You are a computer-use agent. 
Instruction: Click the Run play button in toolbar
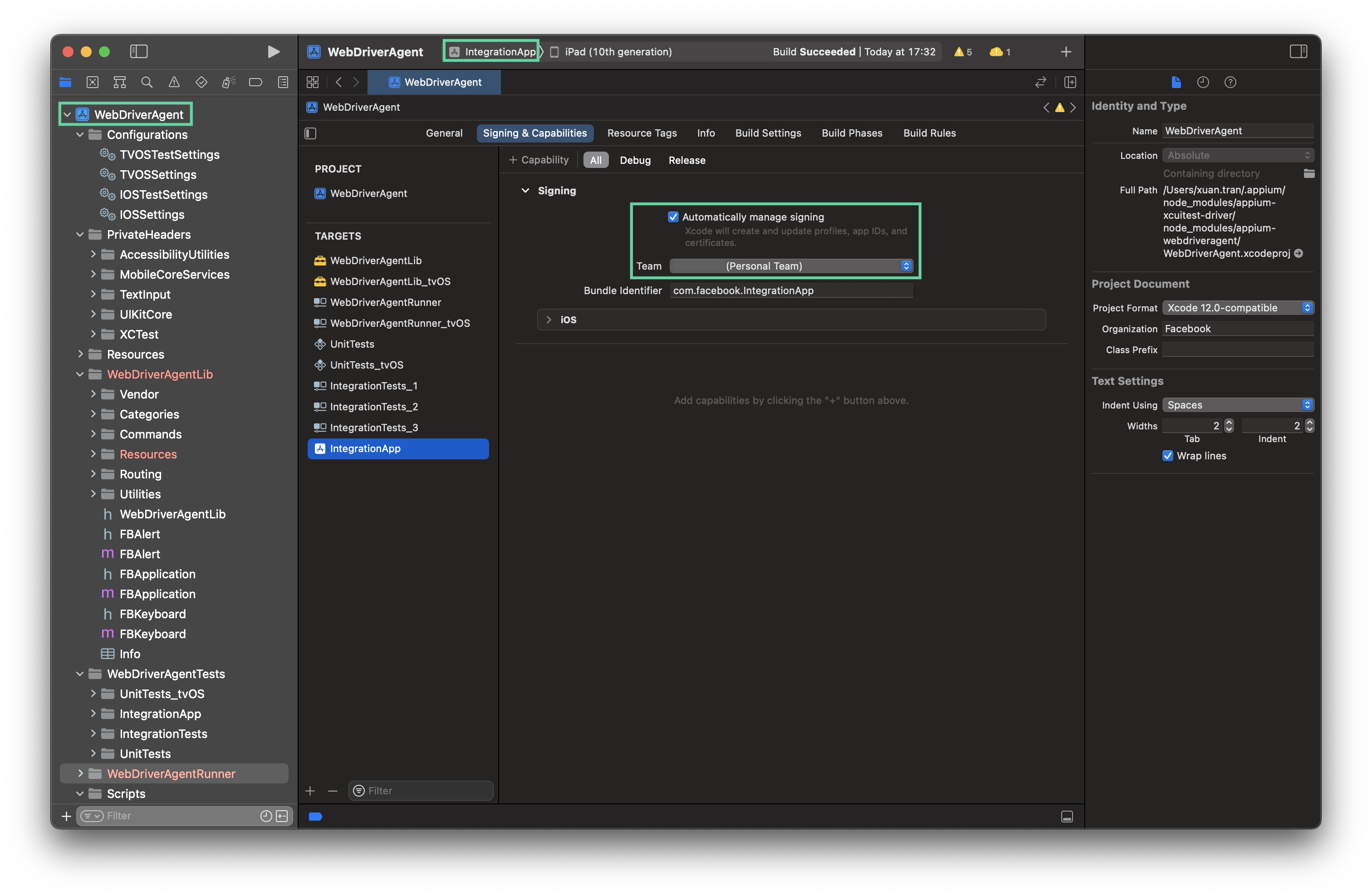(x=273, y=52)
